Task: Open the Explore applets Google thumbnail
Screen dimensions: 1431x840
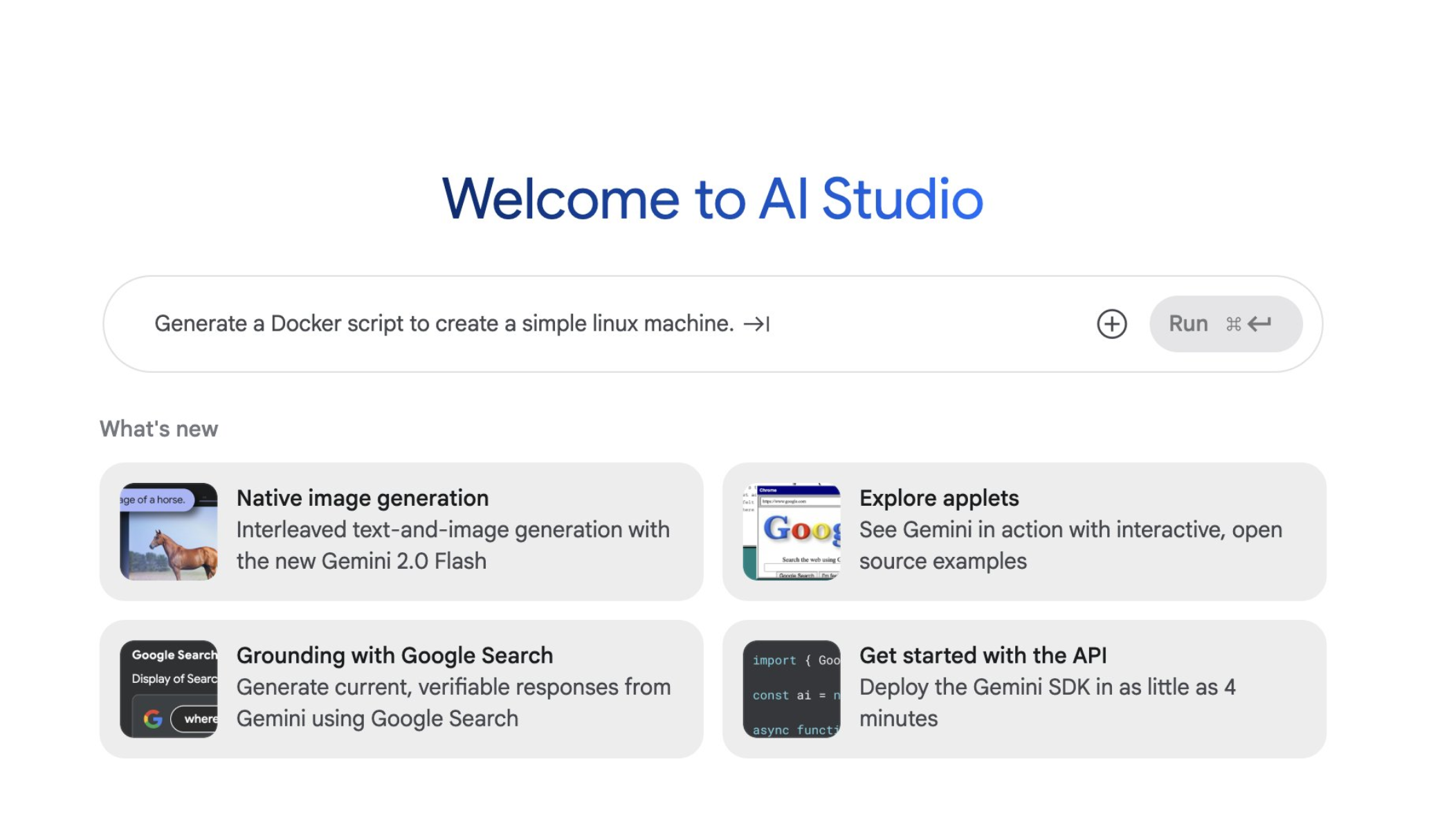Action: (x=792, y=531)
